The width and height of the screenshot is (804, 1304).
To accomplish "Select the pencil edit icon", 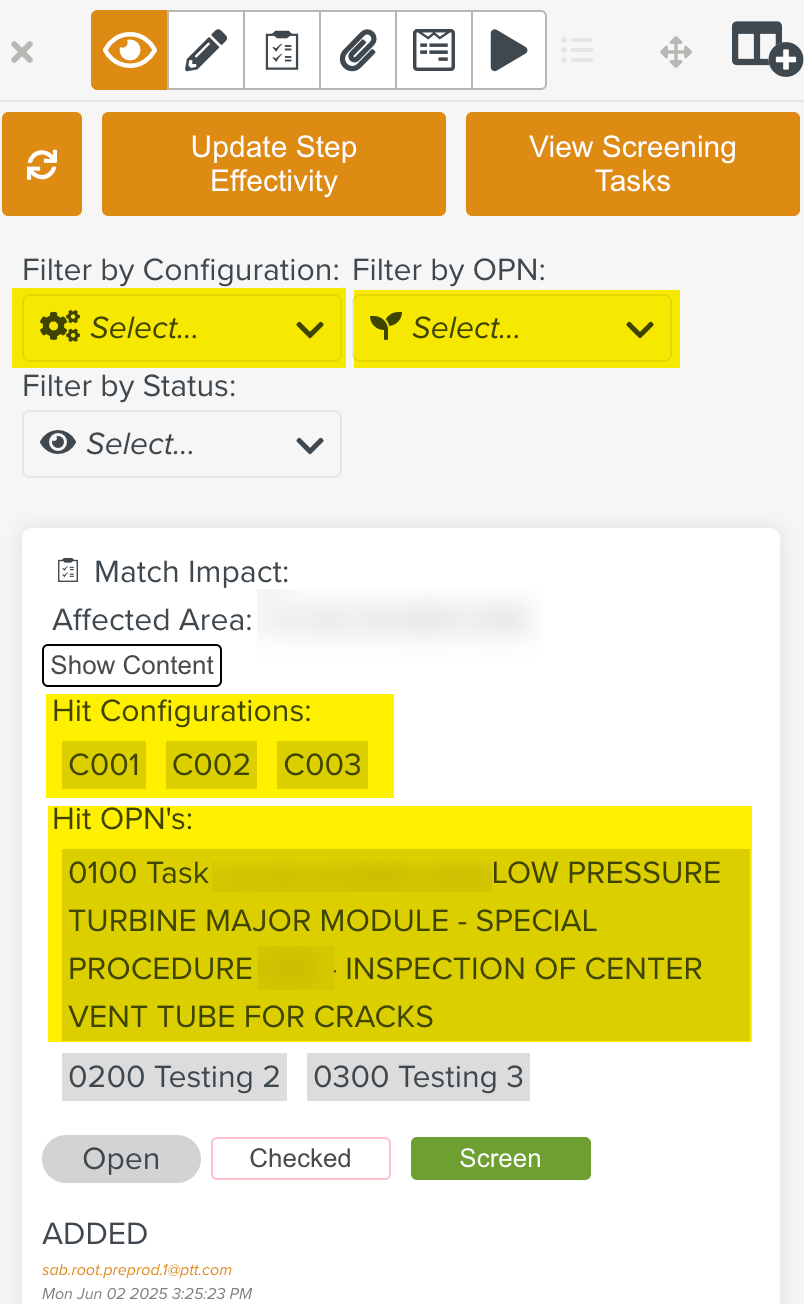I will [205, 50].
